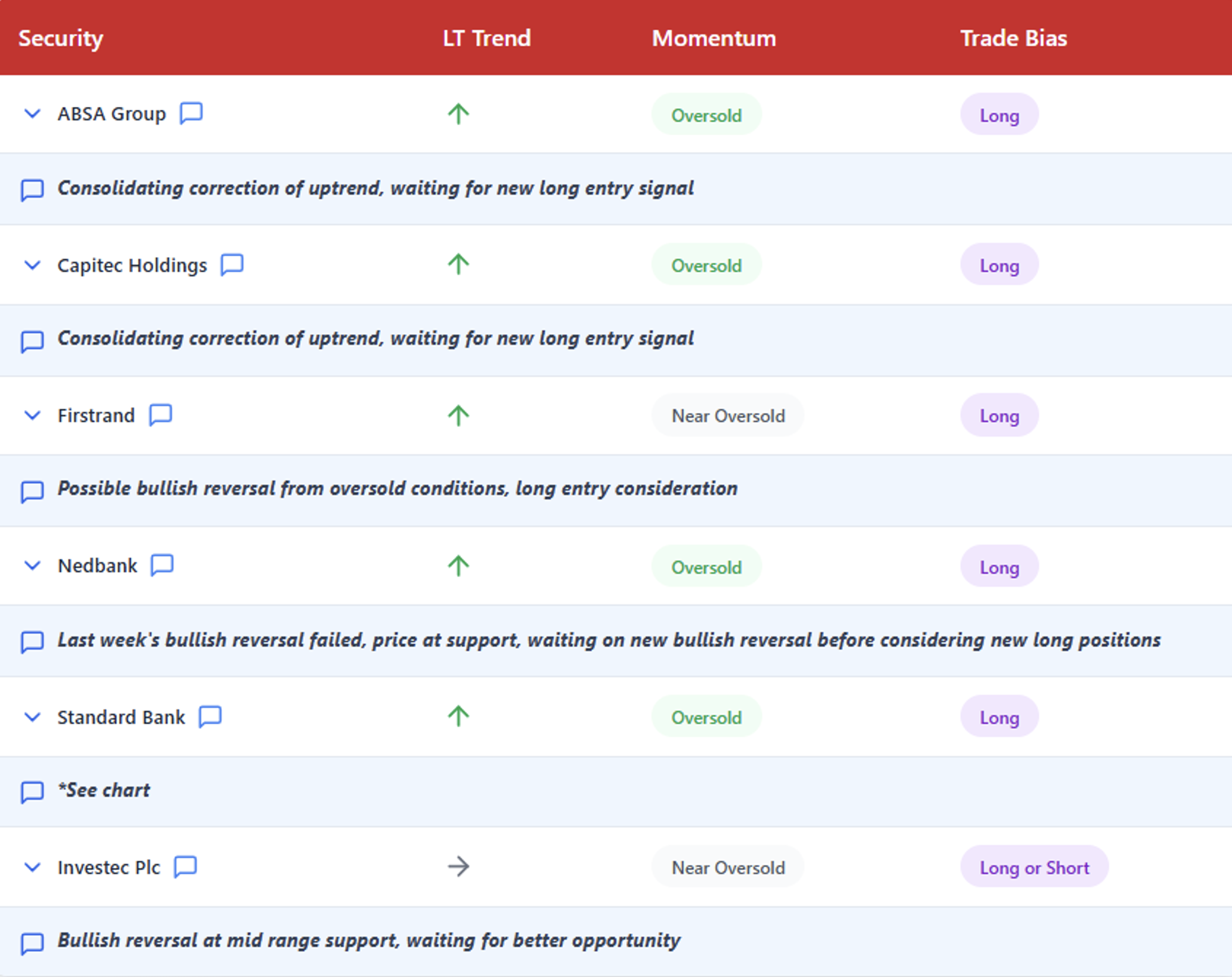The height and width of the screenshot is (977, 1232).
Task: Open the Firstrand comment bubble icon
Action: click(160, 414)
